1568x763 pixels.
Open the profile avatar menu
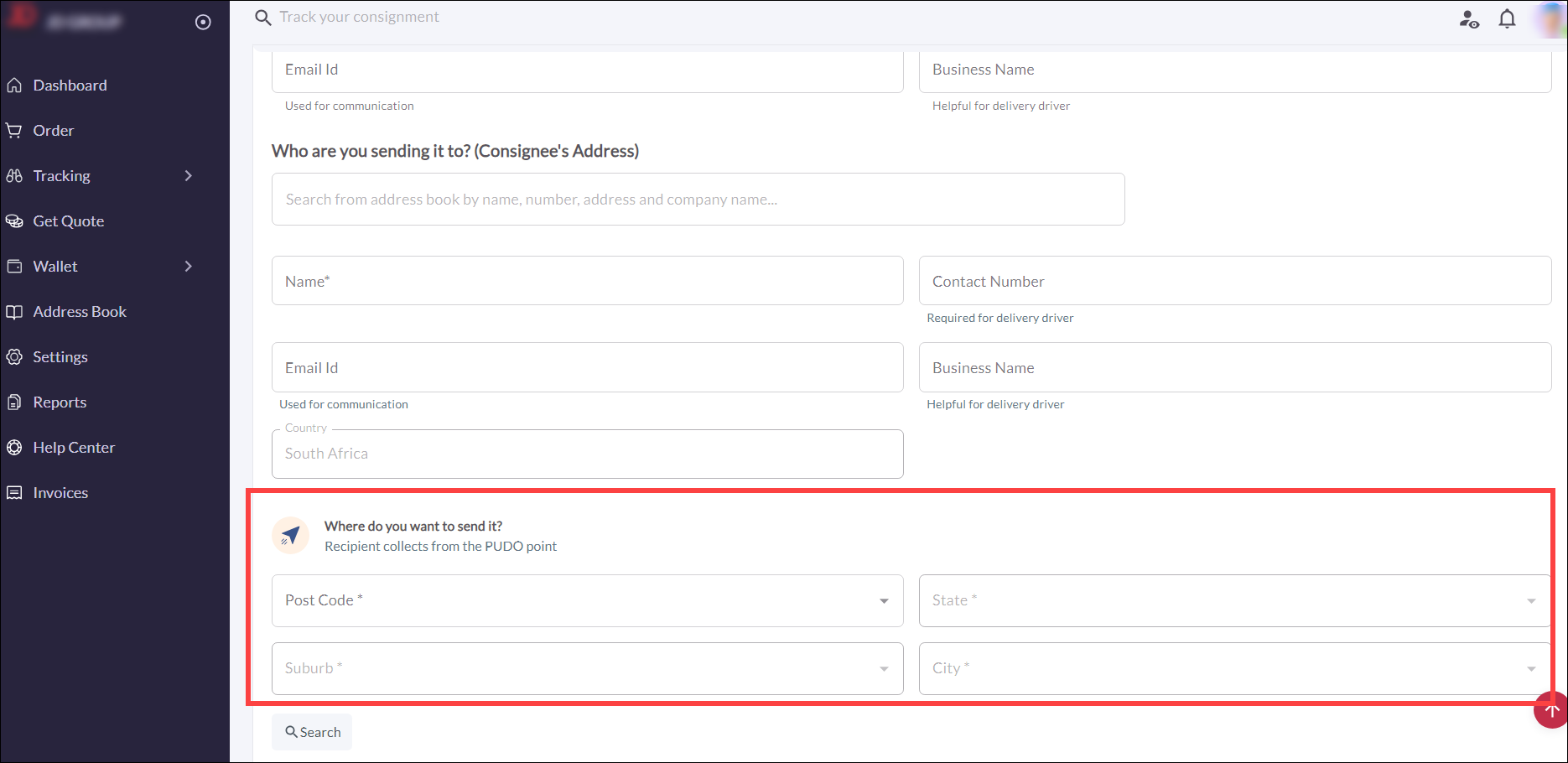click(x=1550, y=19)
